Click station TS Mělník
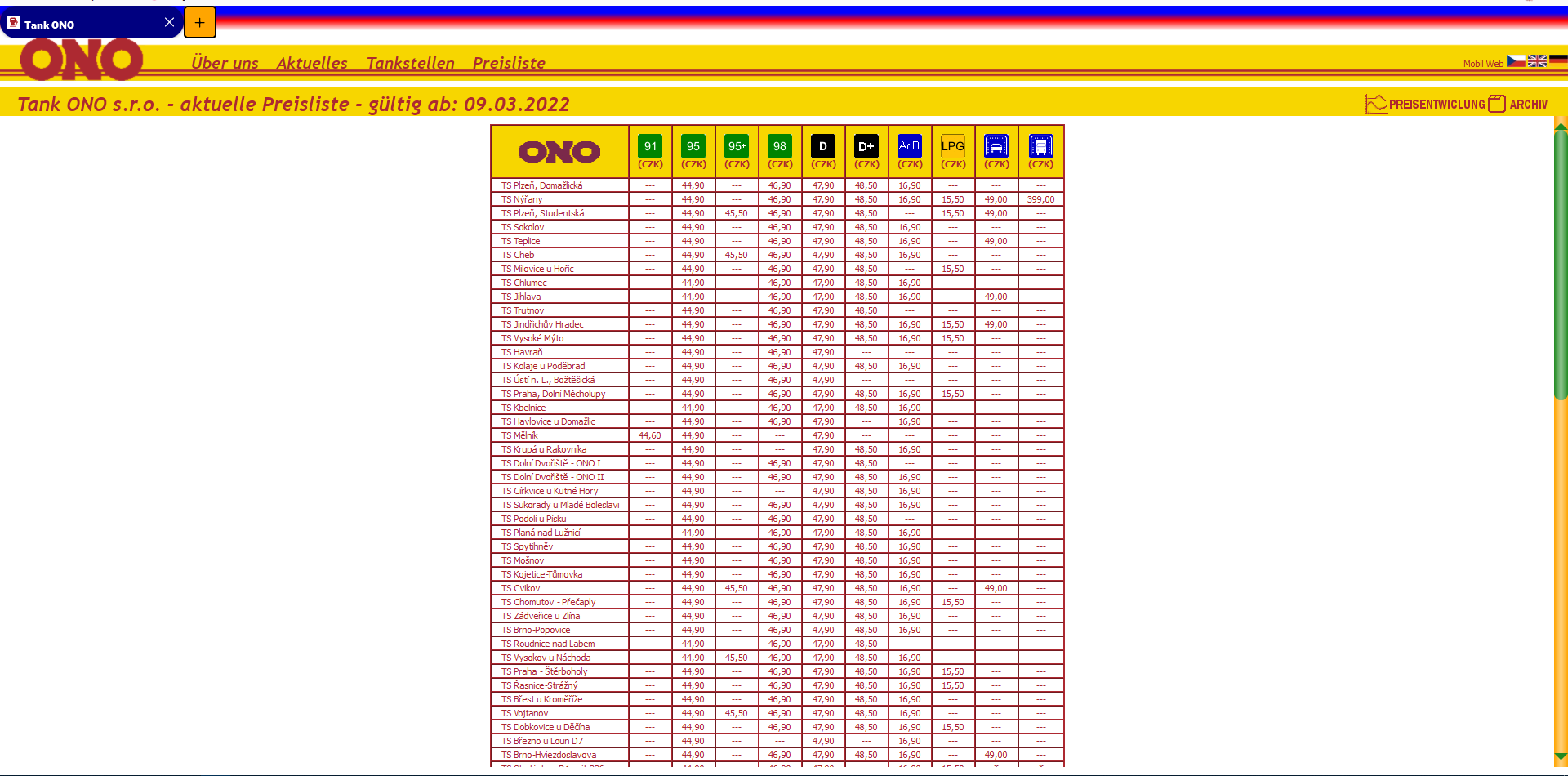The image size is (1568, 776). (519, 435)
